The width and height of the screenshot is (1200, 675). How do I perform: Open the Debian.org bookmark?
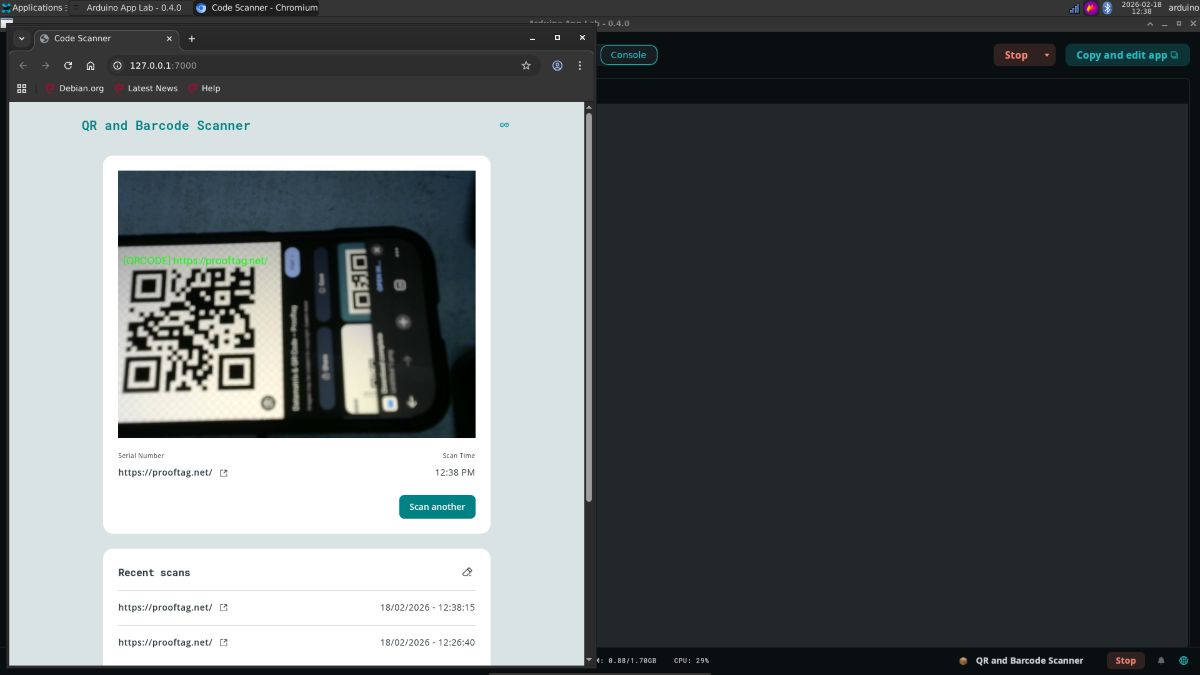coord(75,88)
